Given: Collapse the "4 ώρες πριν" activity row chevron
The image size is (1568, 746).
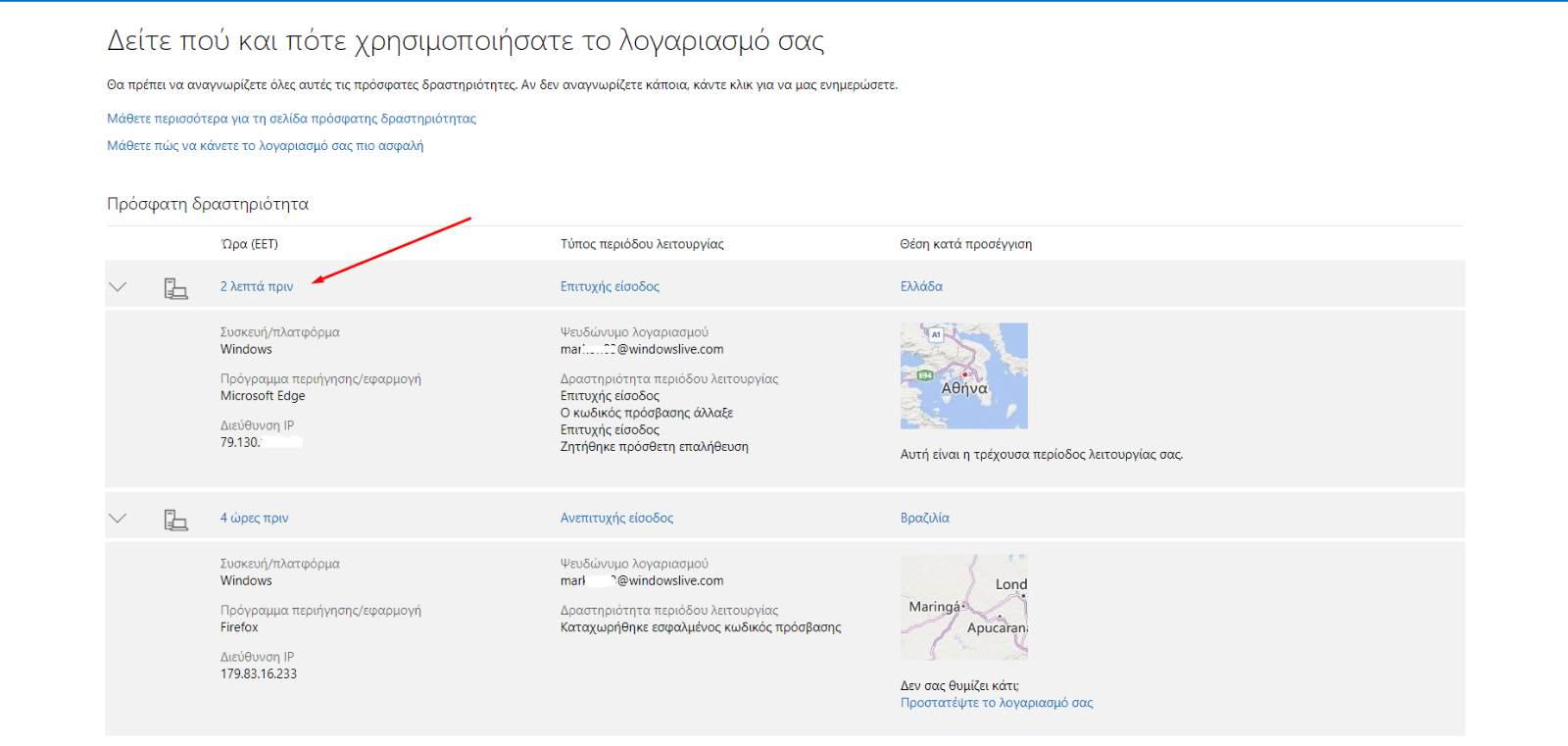Looking at the screenshot, I should (118, 519).
